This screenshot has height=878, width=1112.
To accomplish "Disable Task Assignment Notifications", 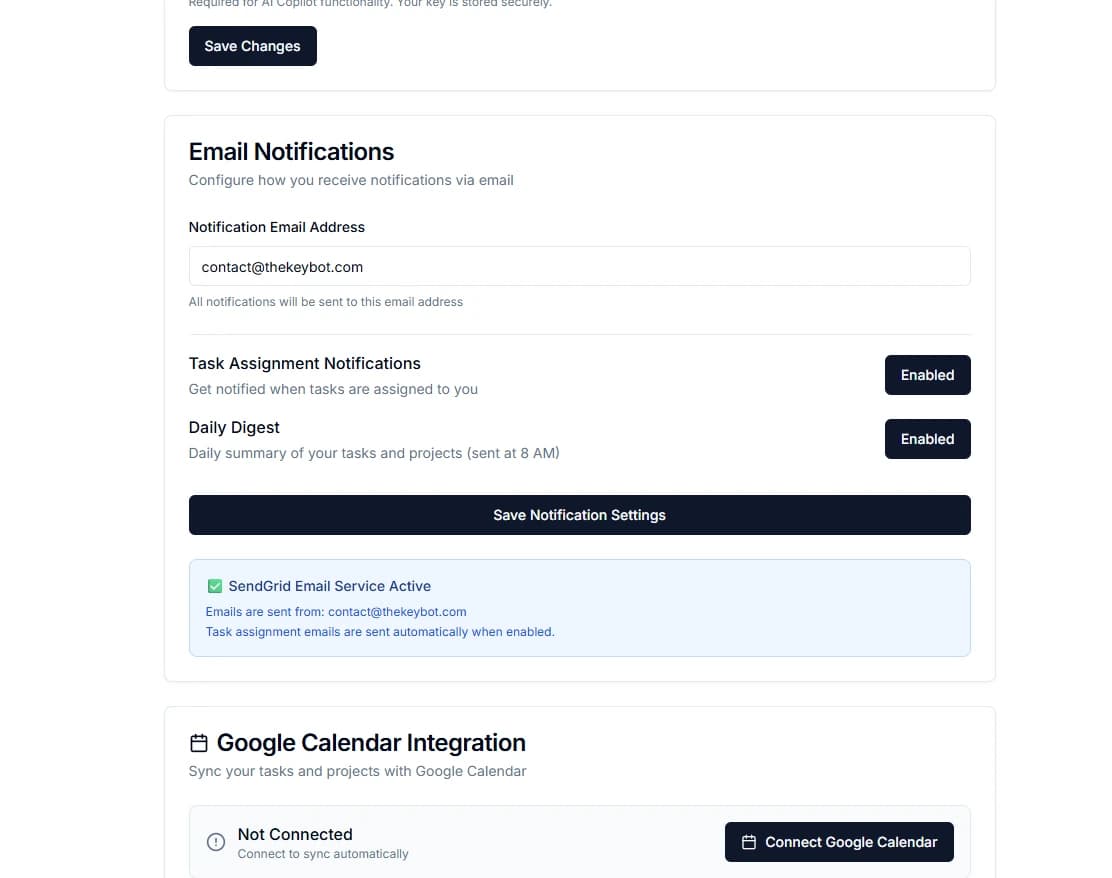I will pyautogui.click(x=927, y=375).
